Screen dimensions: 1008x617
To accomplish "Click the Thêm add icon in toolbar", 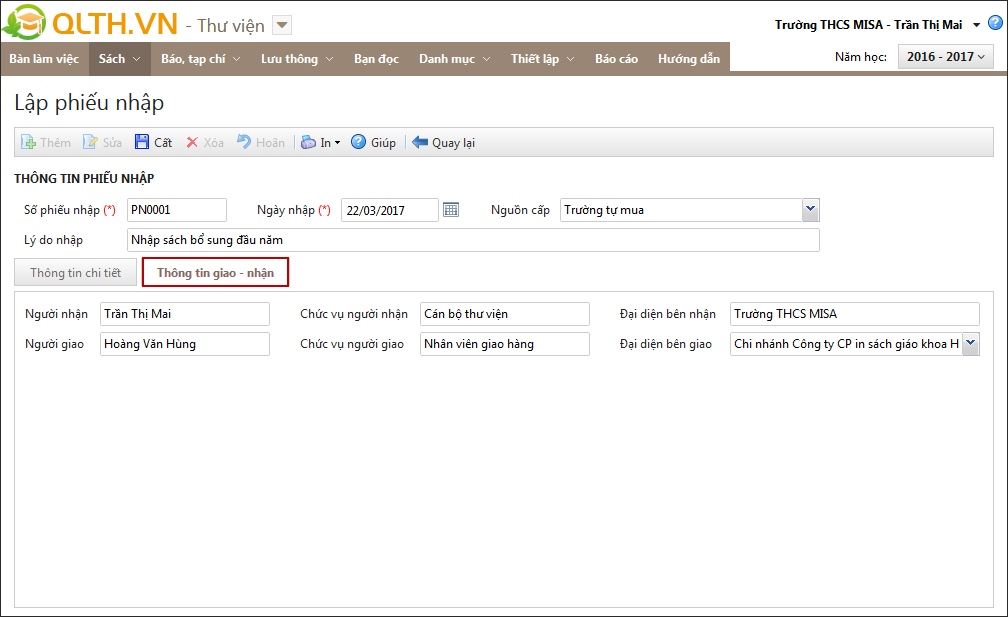I will coord(29,143).
